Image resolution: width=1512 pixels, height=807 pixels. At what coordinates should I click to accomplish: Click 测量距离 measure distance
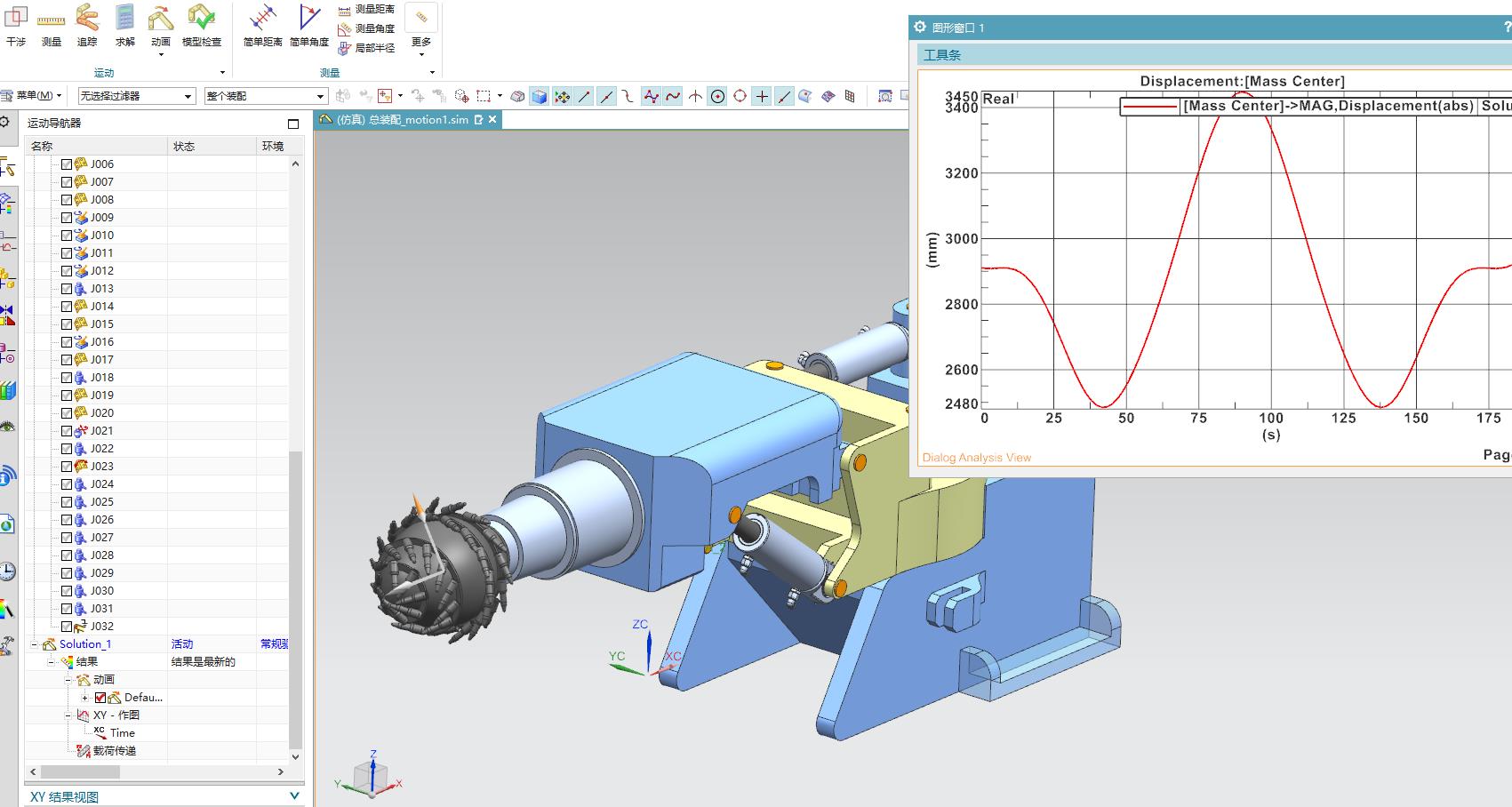[x=366, y=9]
